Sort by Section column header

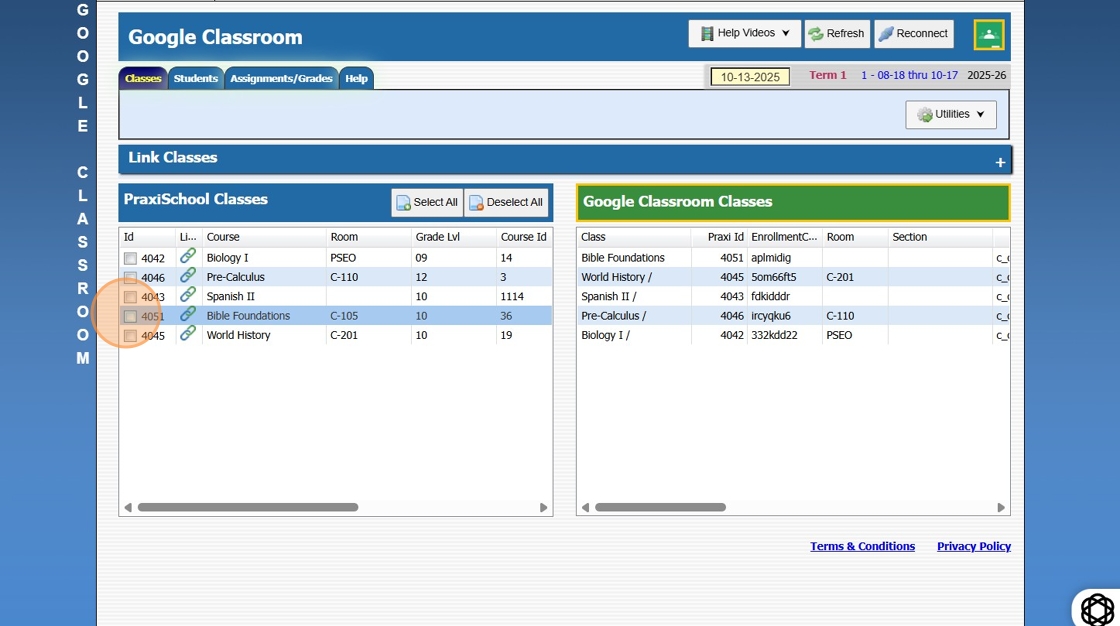(940, 237)
